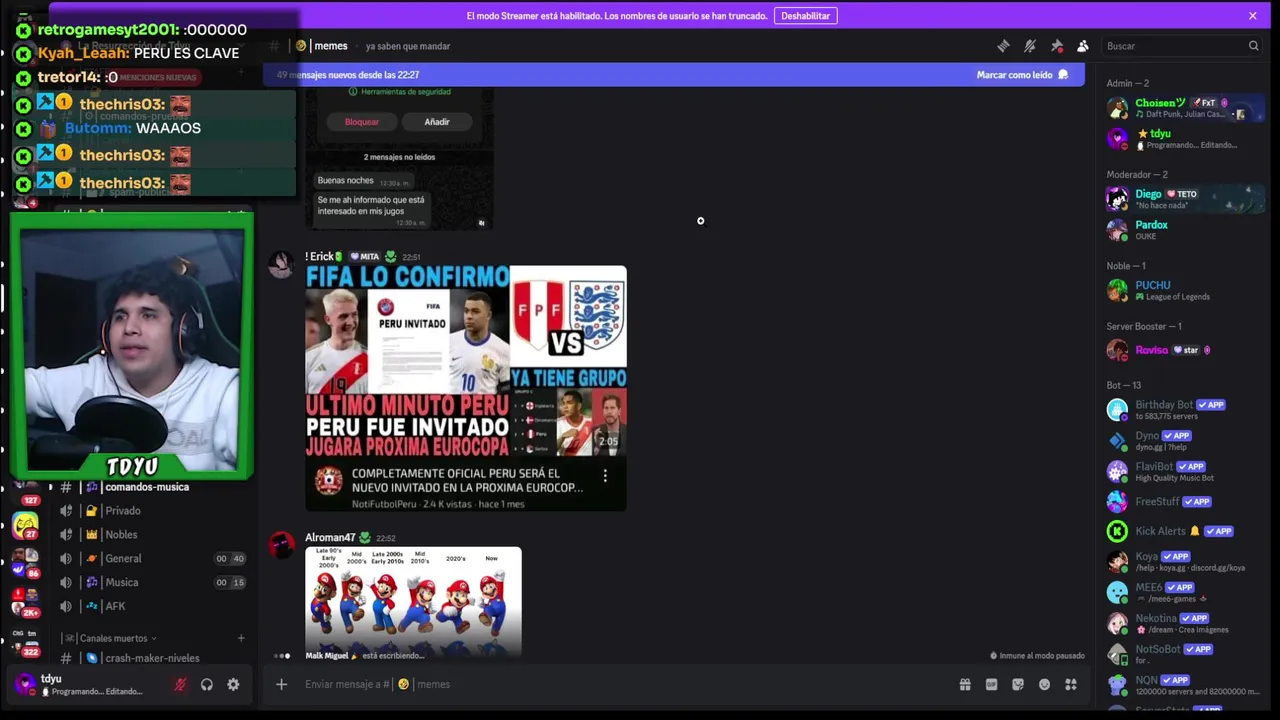Click the Bloquear button
Screen dimensions: 1280x720
click(362, 122)
